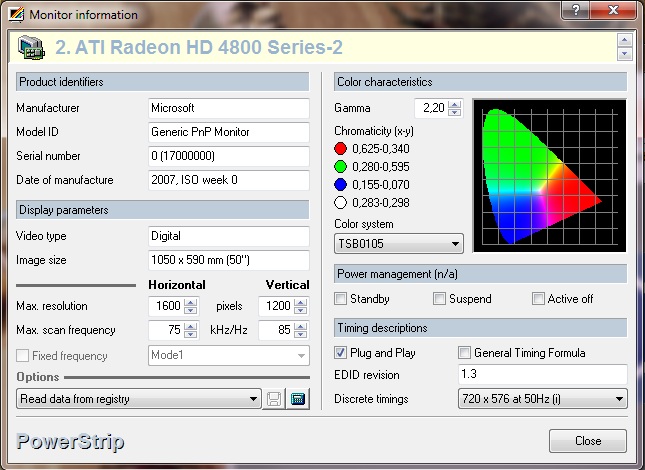Increase horizontal scan frequency 75
The width and height of the screenshot is (645, 470).
pos(190,326)
